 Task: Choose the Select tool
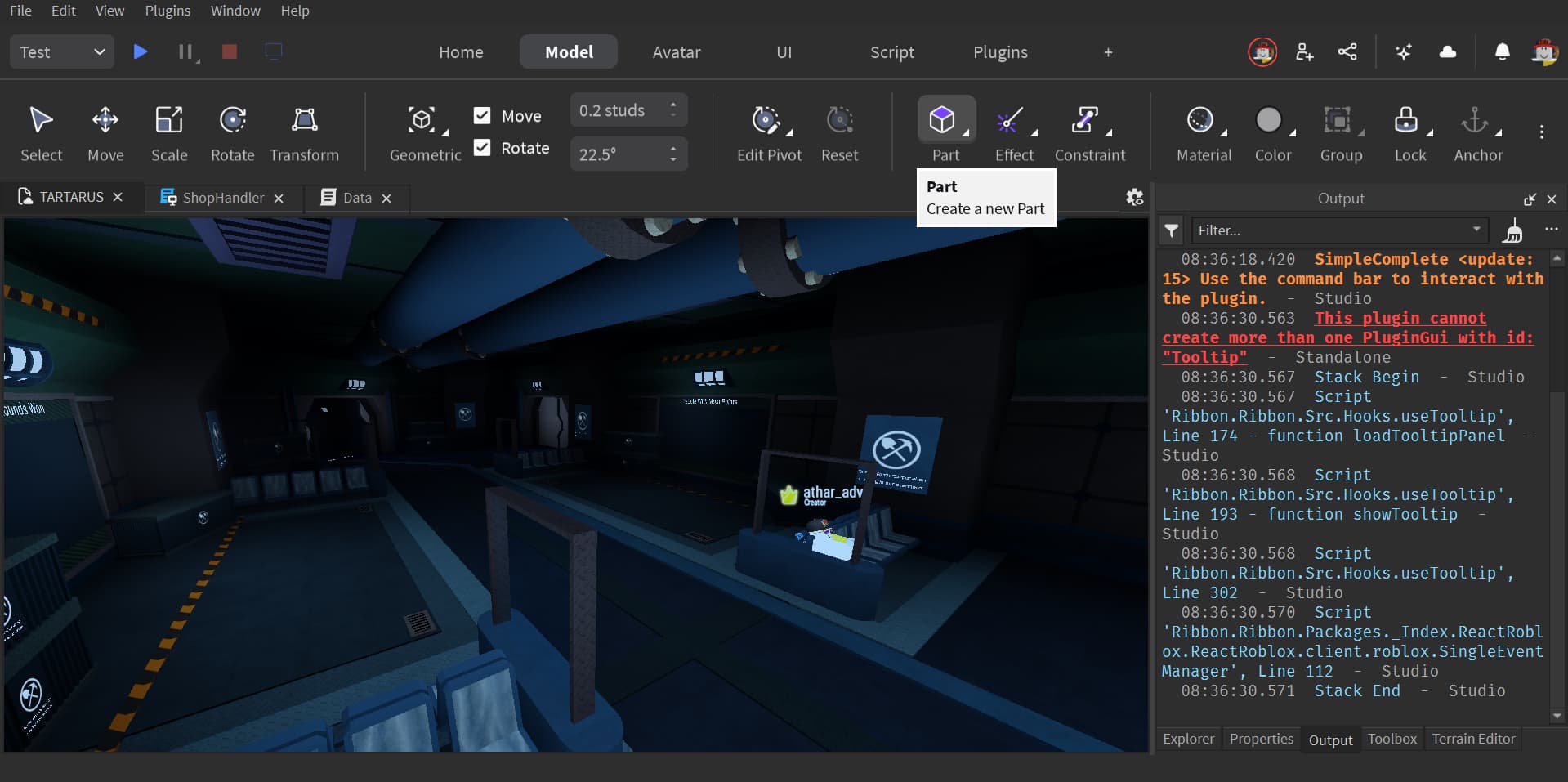(41, 132)
